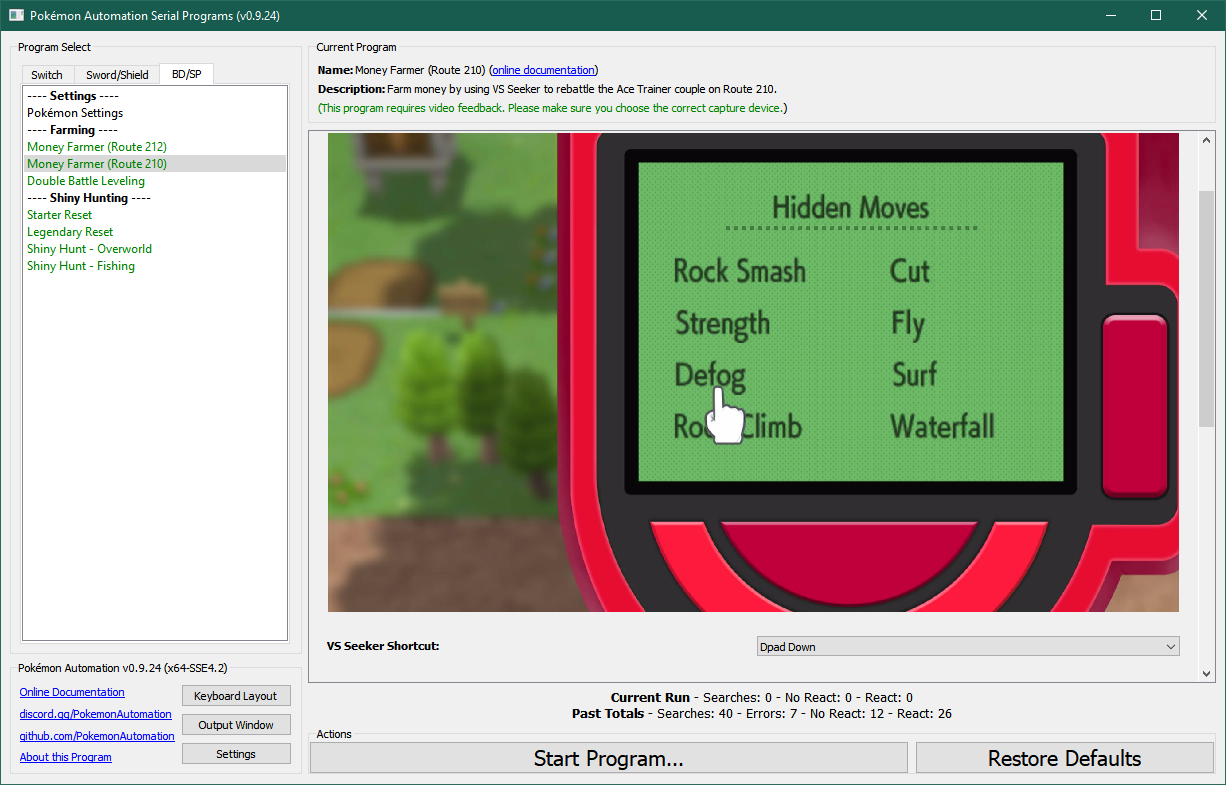Select Shiny Hunt - Fishing entry
The image size is (1226, 785).
click(81, 266)
